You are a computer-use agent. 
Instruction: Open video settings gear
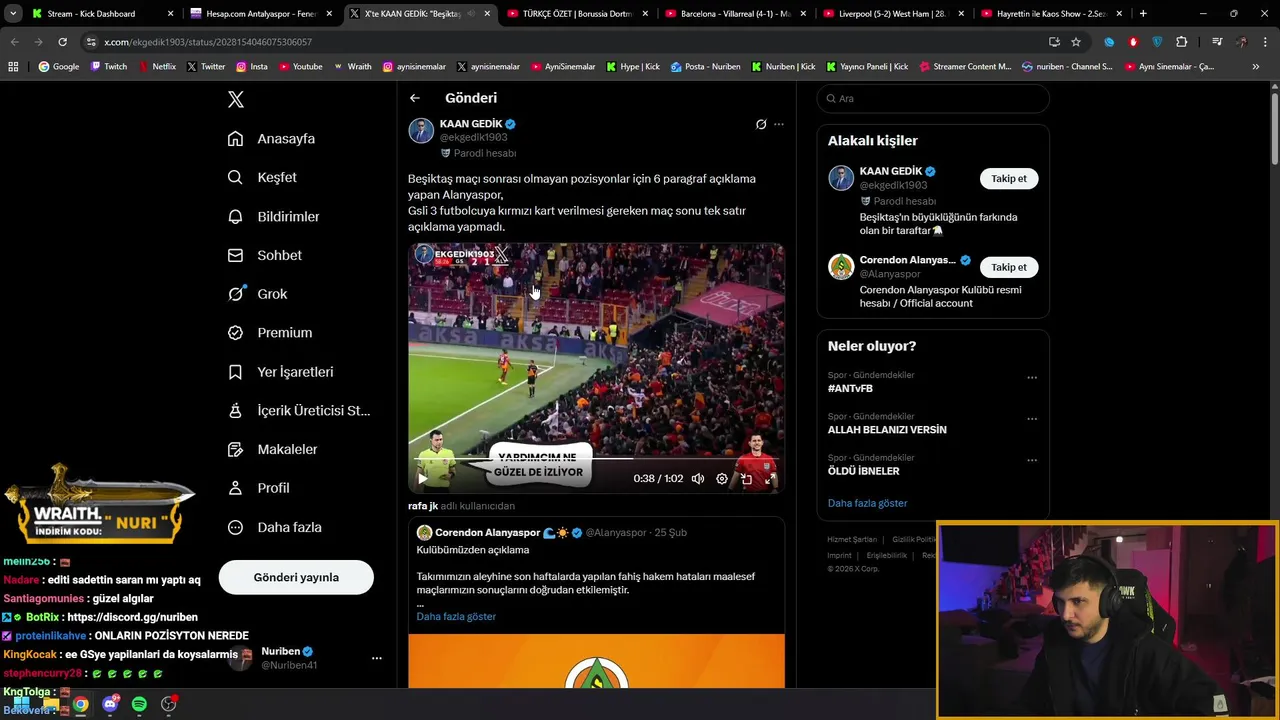point(722,479)
